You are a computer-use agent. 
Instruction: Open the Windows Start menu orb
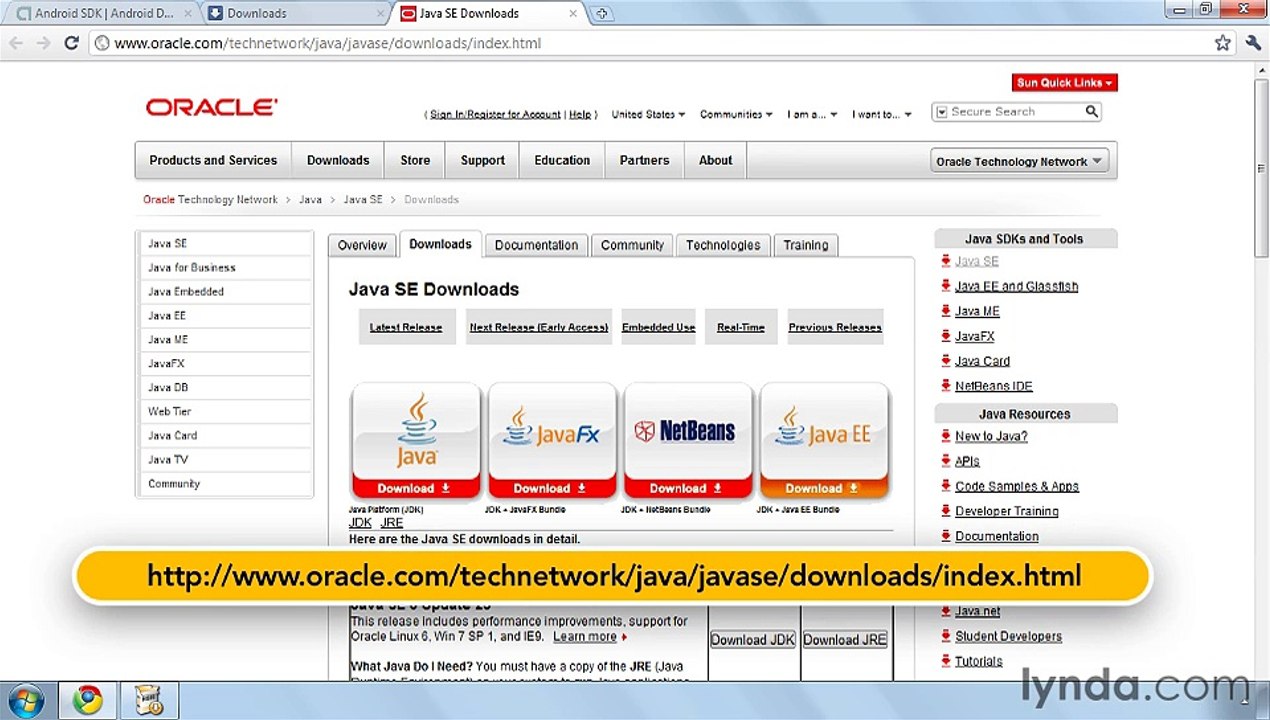tap(26, 700)
